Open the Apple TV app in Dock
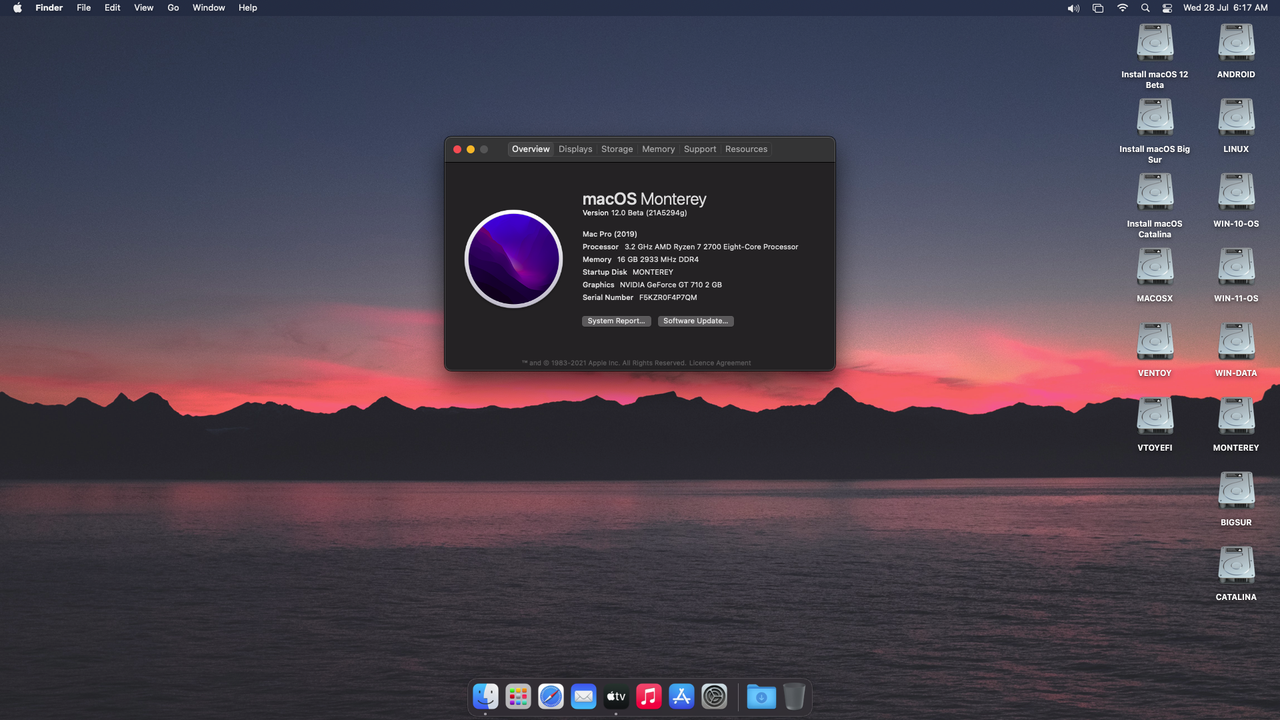 coord(616,696)
